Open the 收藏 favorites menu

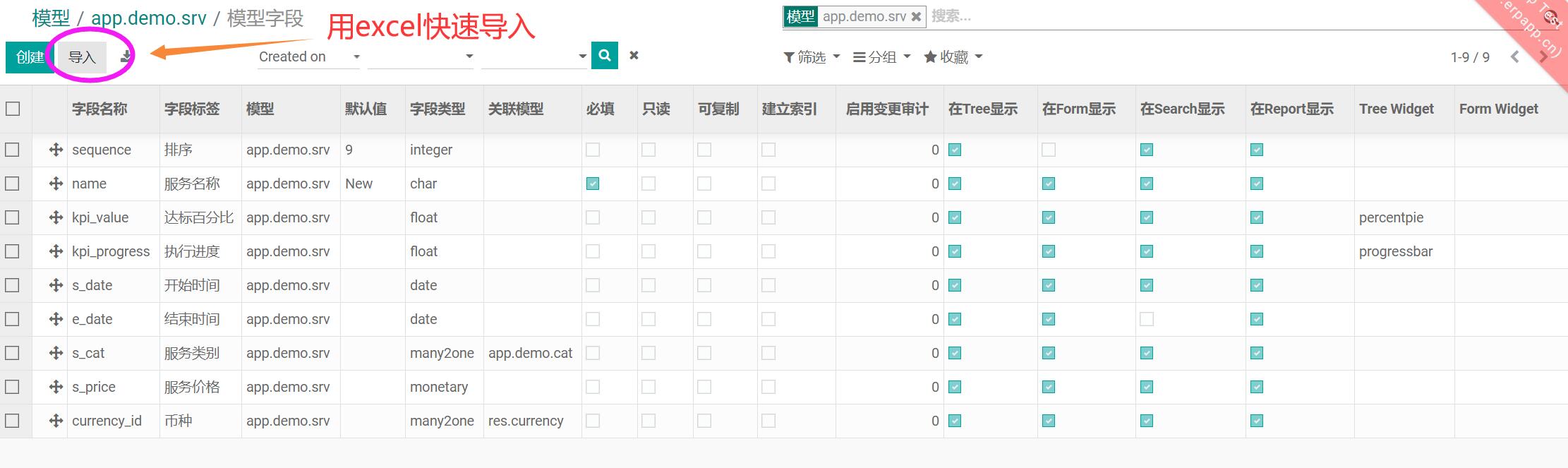953,57
